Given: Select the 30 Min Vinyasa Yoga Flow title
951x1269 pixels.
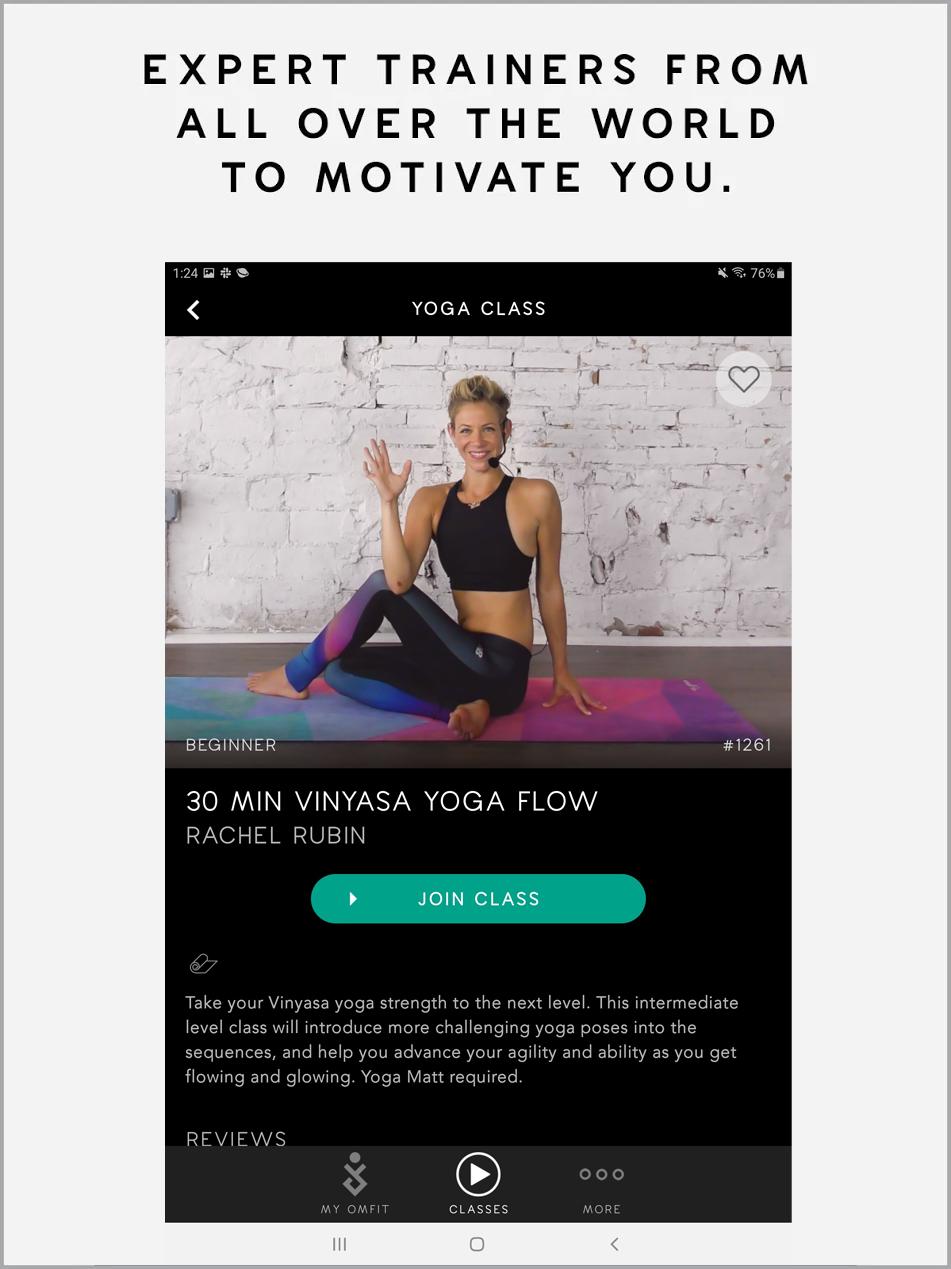Looking at the screenshot, I should click(x=392, y=801).
